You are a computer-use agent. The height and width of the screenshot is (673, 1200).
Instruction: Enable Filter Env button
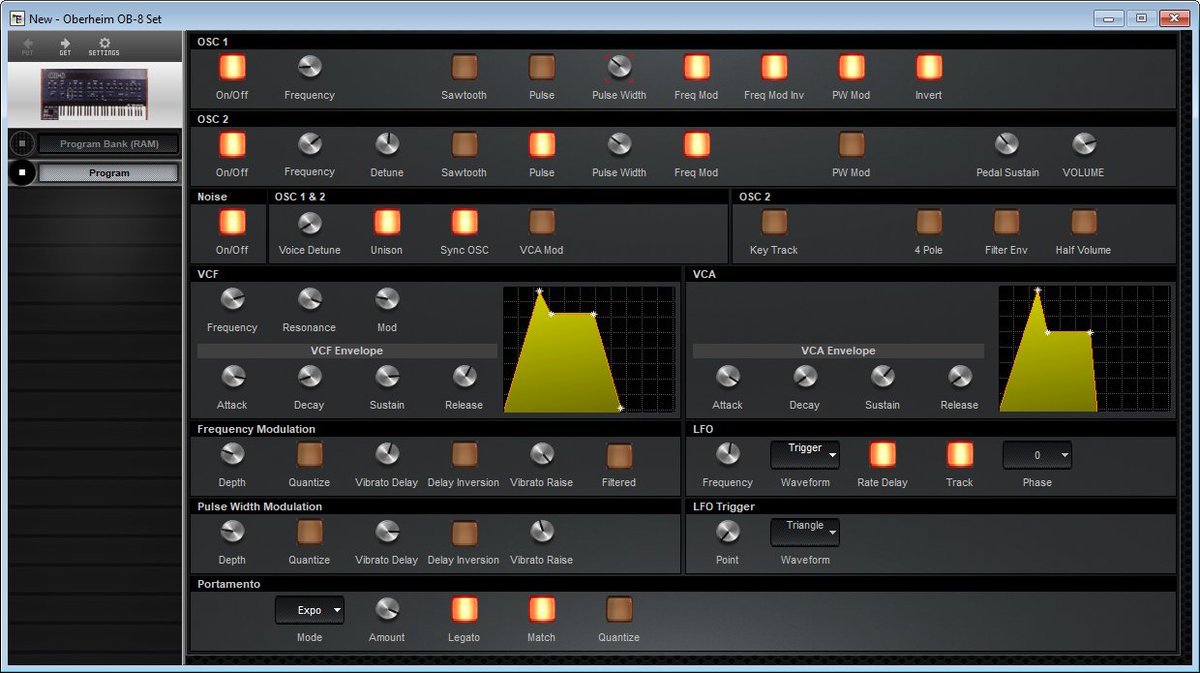point(1007,222)
